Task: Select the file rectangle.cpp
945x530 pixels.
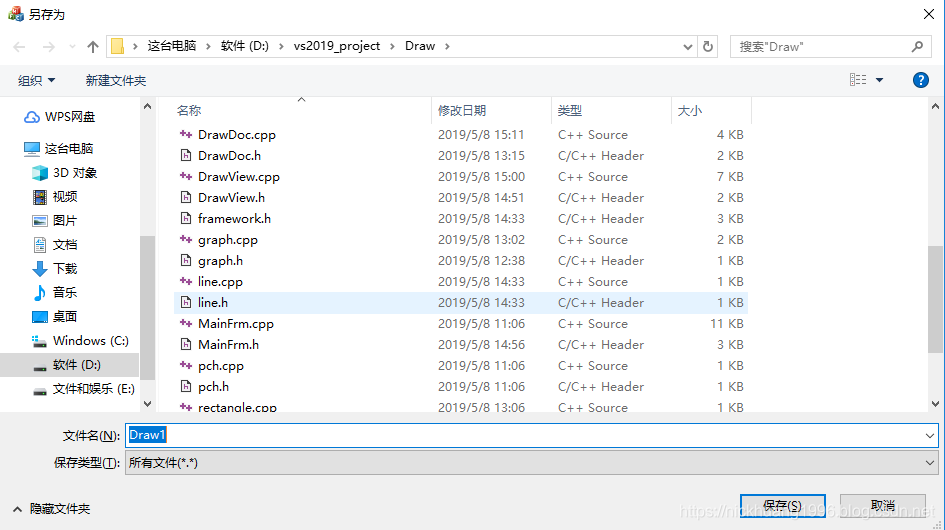Action: point(237,407)
